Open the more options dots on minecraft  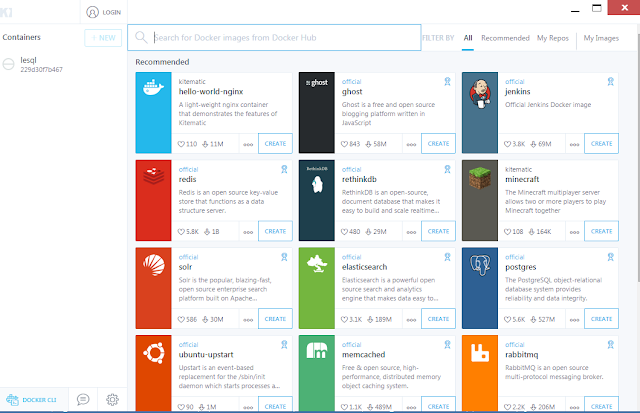[574, 232]
